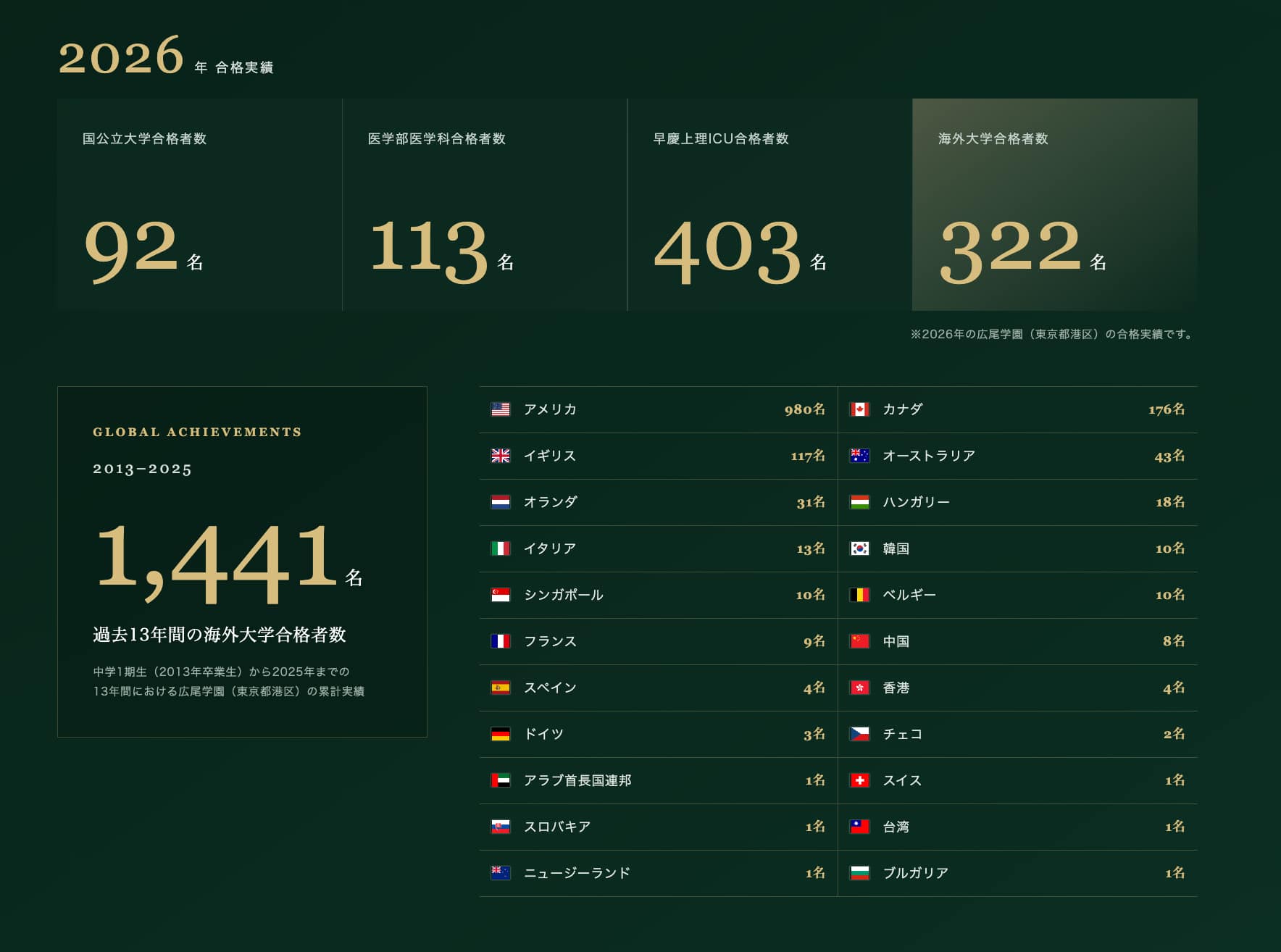Image resolution: width=1281 pixels, height=952 pixels.
Task: Click the オーストラリア country name
Action: (929, 456)
